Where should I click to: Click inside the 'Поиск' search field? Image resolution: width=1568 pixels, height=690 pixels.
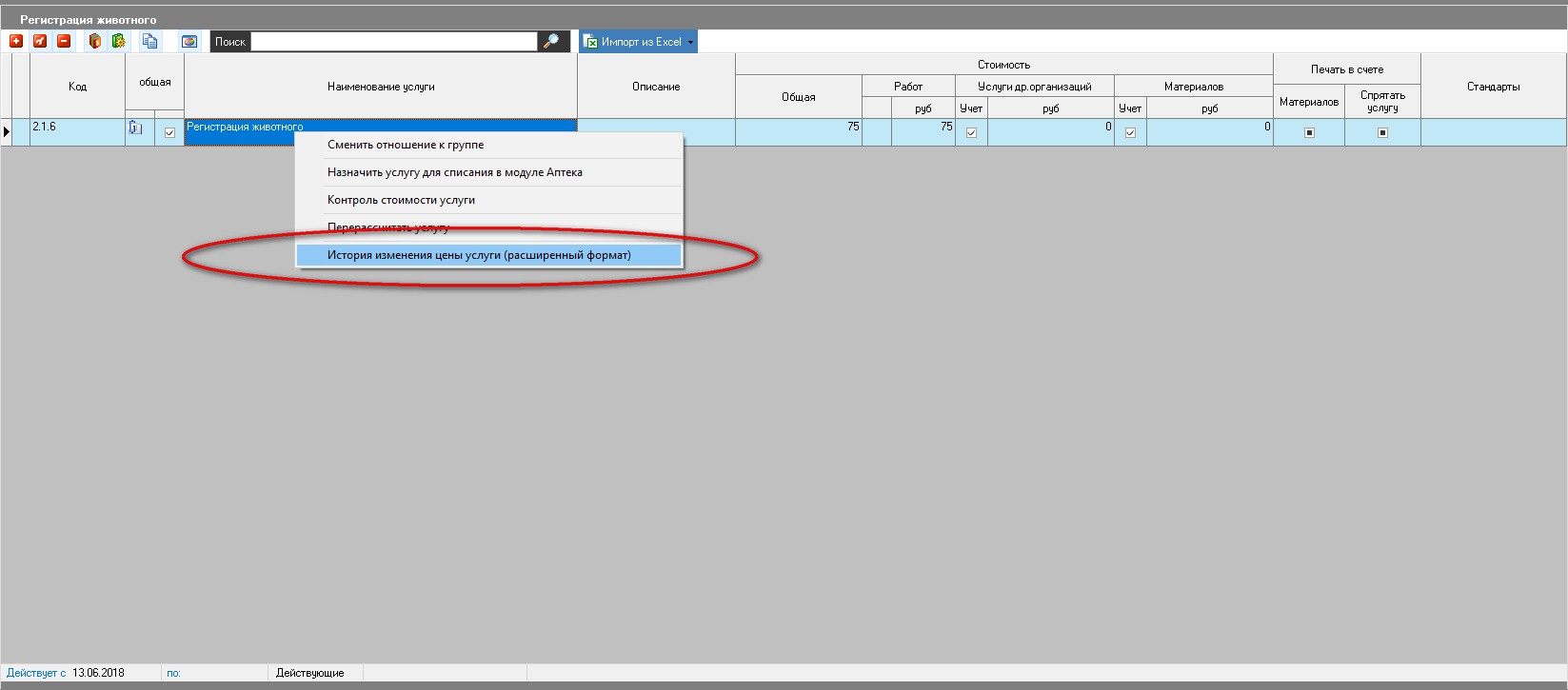pos(393,42)
